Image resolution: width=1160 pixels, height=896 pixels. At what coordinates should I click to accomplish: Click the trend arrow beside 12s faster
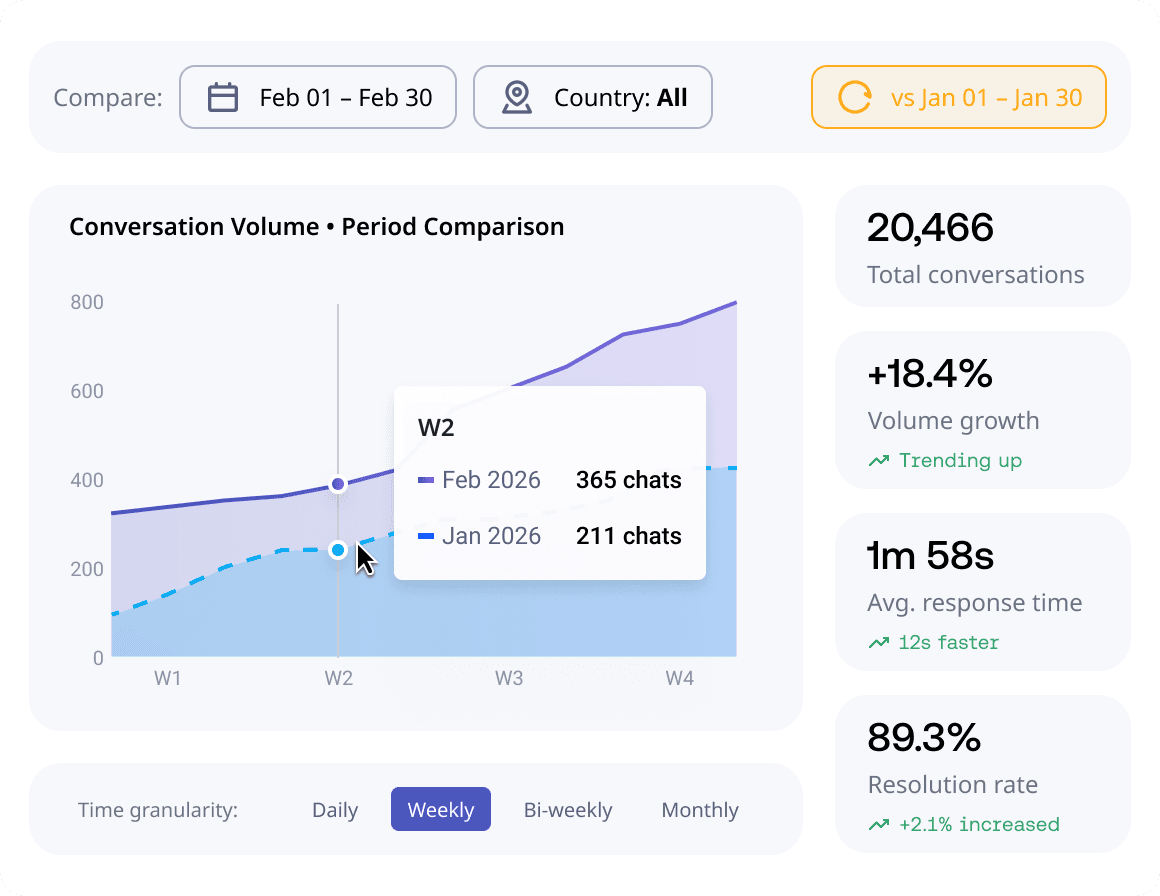click(879, 643)
